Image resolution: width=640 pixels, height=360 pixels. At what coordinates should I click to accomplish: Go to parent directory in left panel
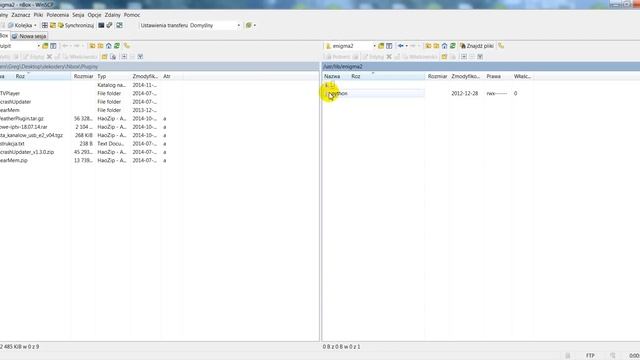point(92,46)
